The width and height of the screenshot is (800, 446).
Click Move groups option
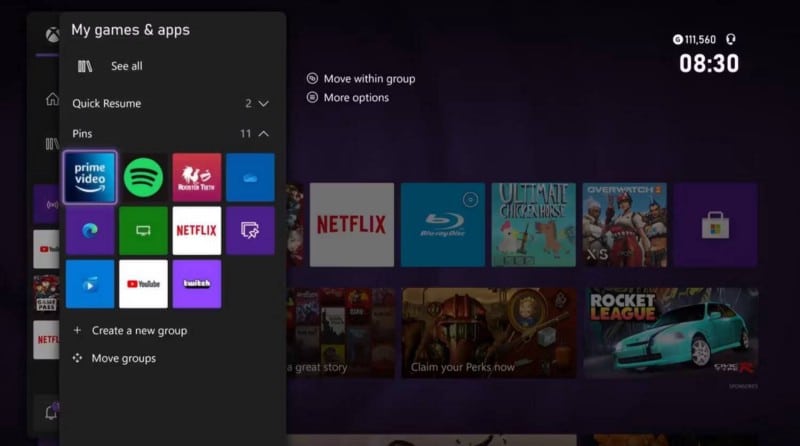(x=123, y=358)
